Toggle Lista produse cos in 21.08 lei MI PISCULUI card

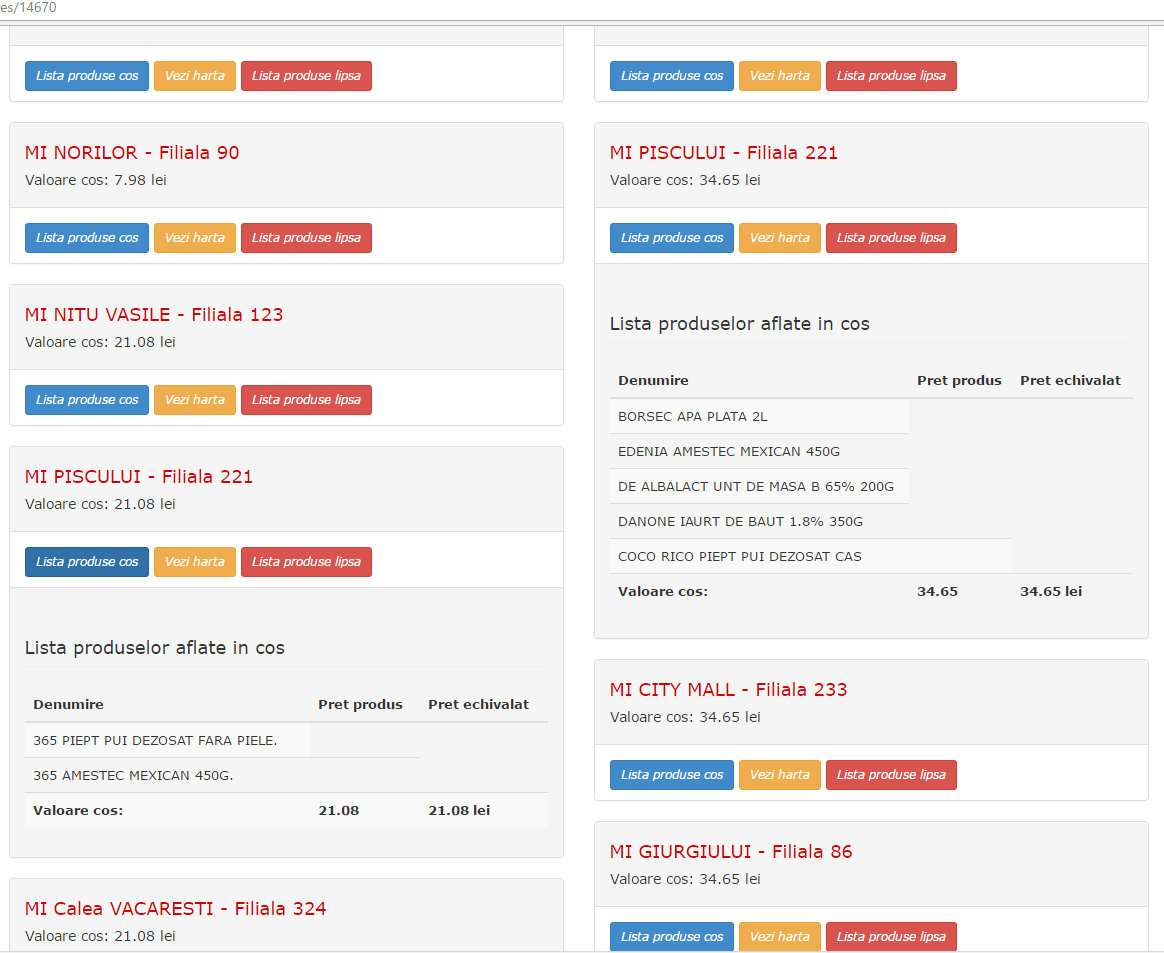[87, 562]
